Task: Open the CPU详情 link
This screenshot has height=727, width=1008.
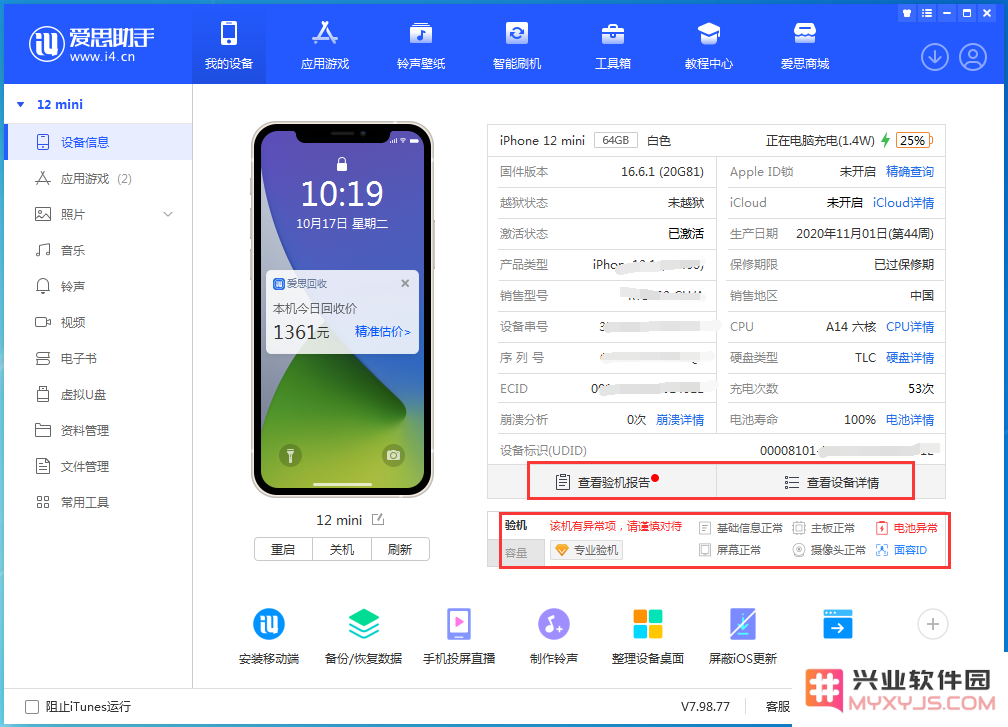Action: tap(910, 327)
